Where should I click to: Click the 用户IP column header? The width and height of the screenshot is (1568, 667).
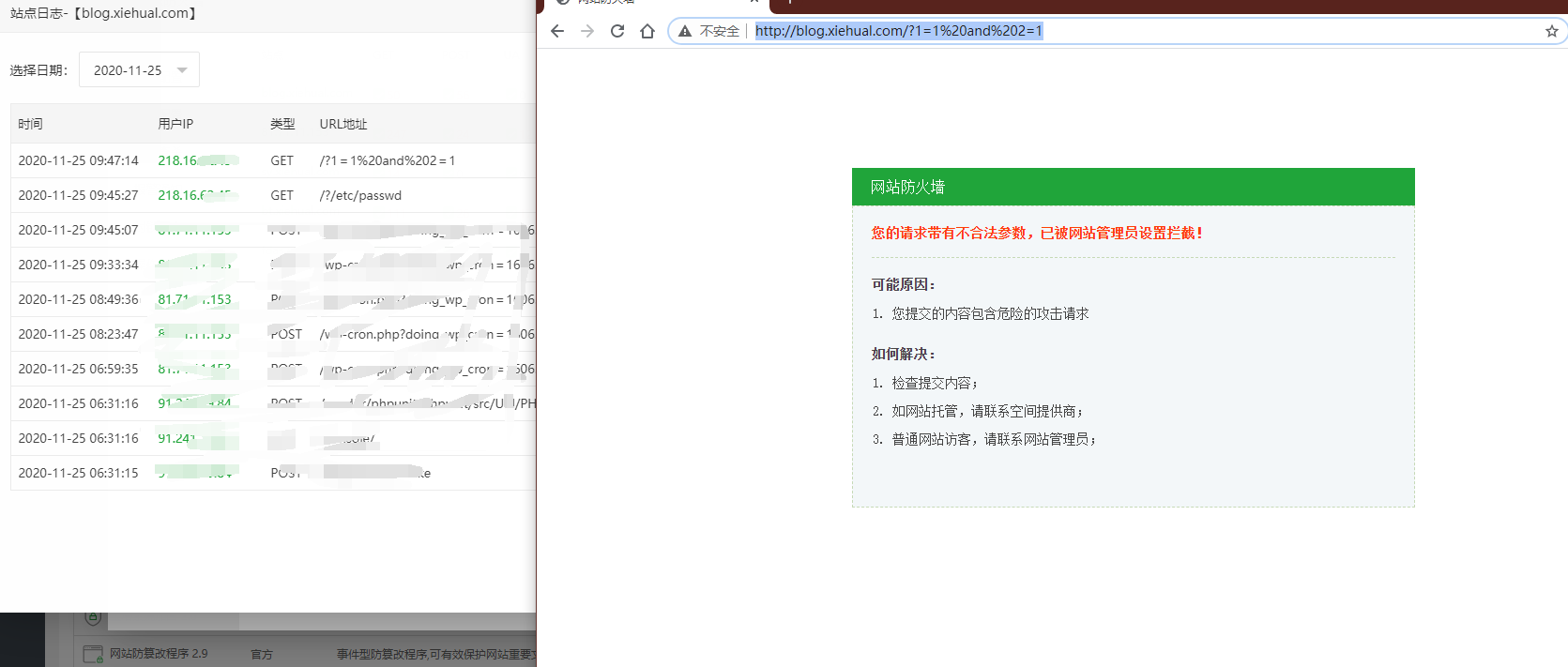(175, 124)
